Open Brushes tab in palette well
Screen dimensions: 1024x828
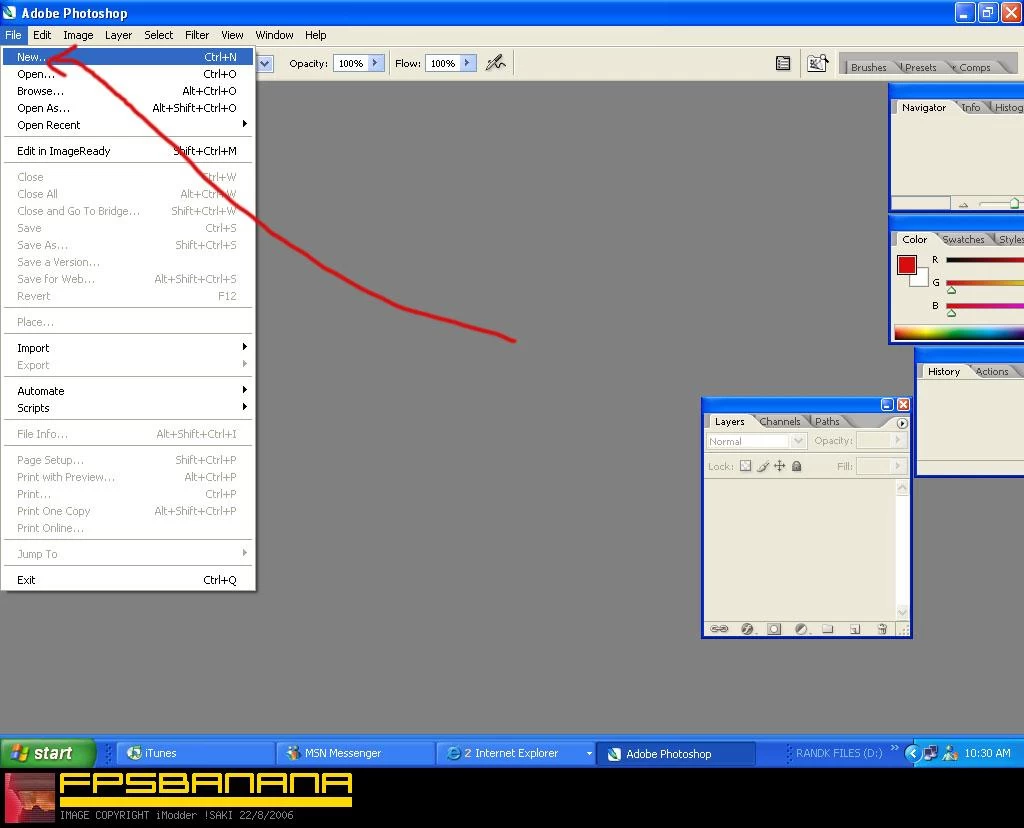coord(869,67)
